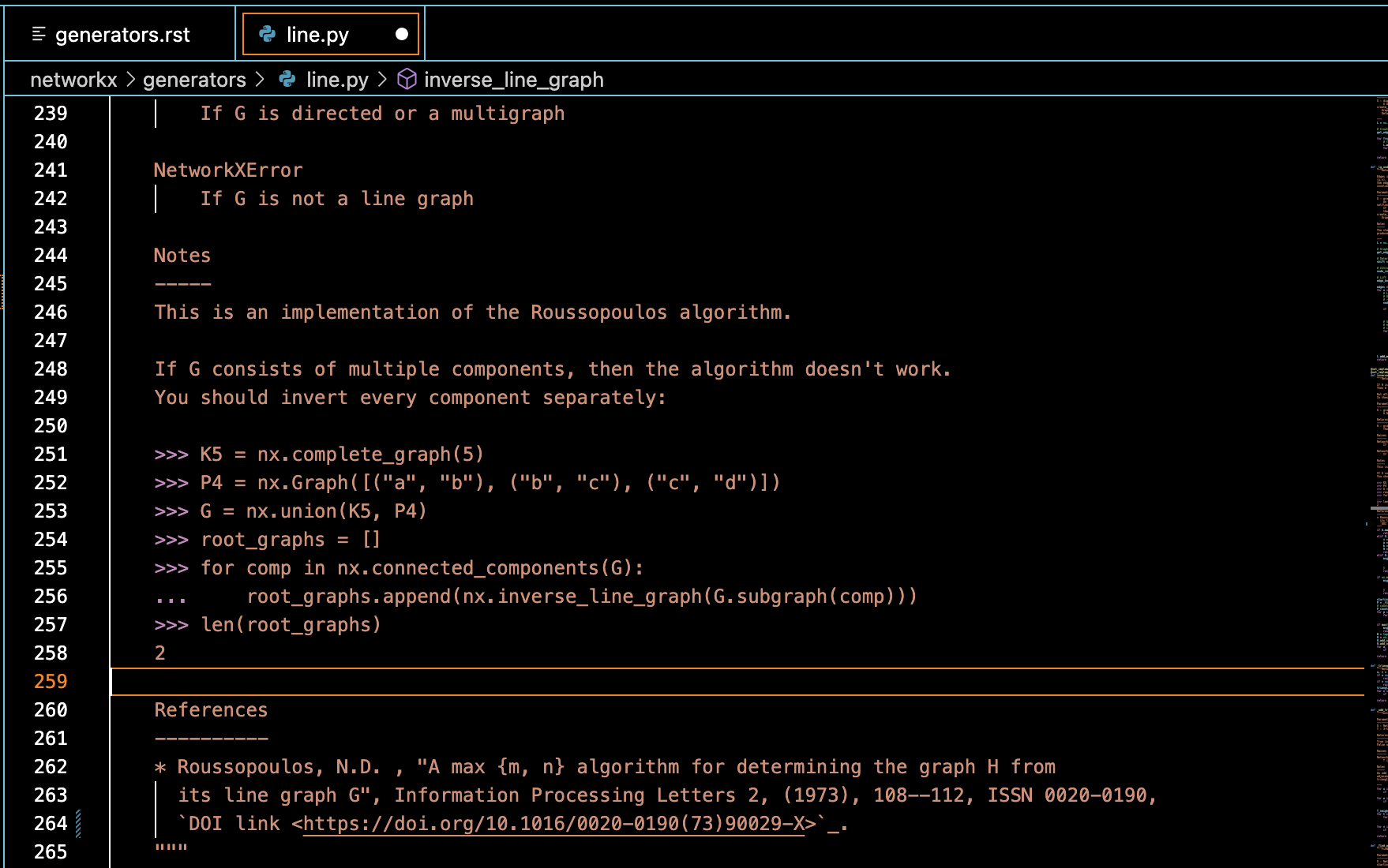Open the doi.org reference link
Image resolution: width=1388 pixels, height=868 pixels.
point(553,824)
